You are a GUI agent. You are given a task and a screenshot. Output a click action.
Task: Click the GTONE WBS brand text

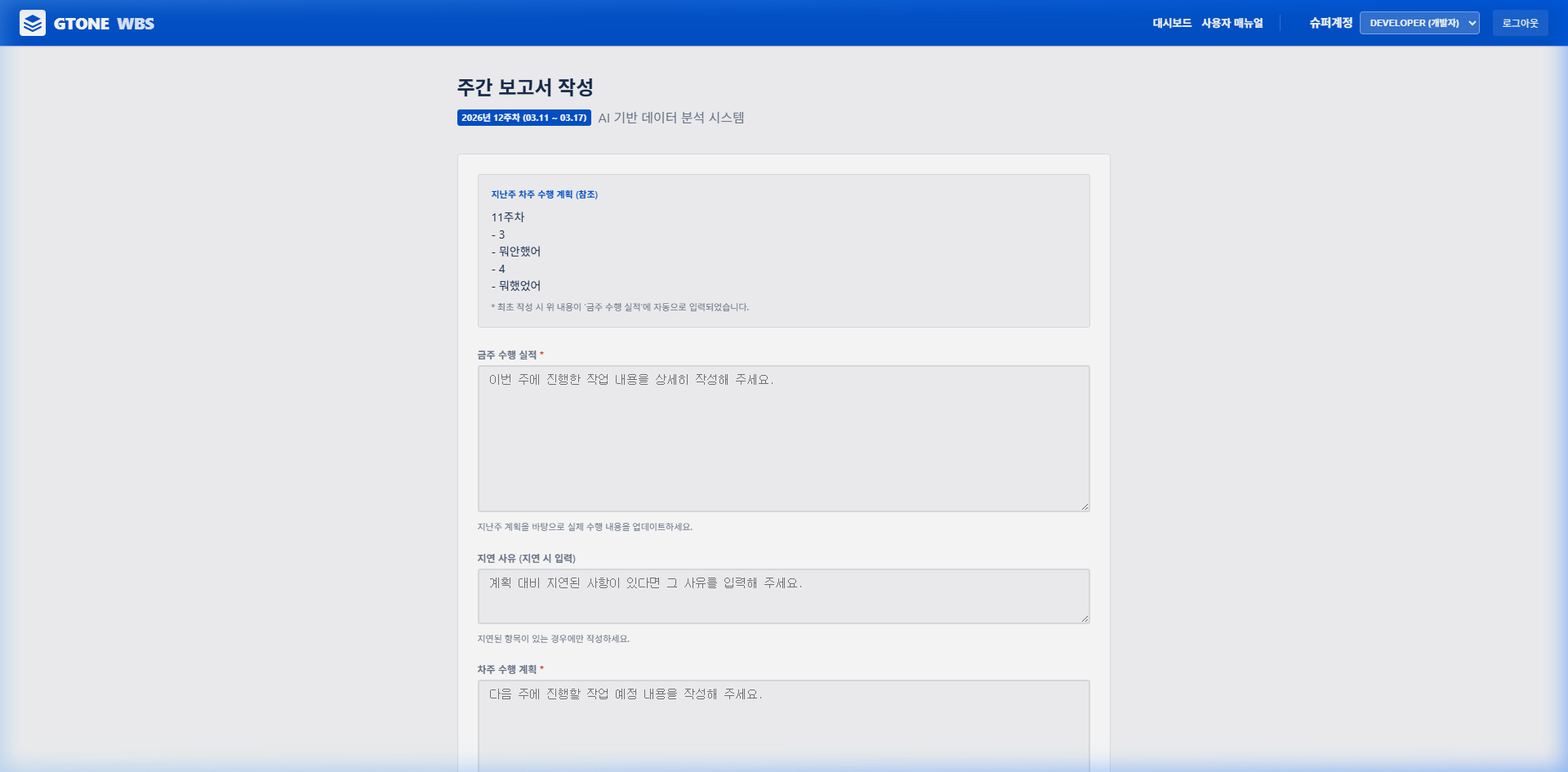pyautogui.click(x=104, y=24)
